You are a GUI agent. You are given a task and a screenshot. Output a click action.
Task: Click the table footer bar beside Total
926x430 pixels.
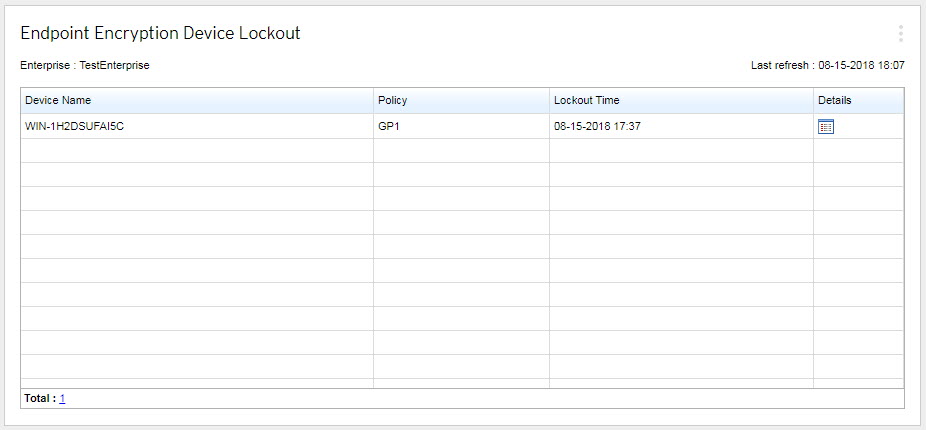[x=480, y=398]
